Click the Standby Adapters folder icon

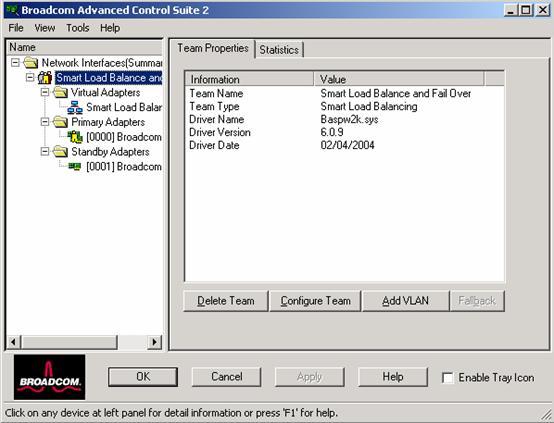(x=60, y=152)
